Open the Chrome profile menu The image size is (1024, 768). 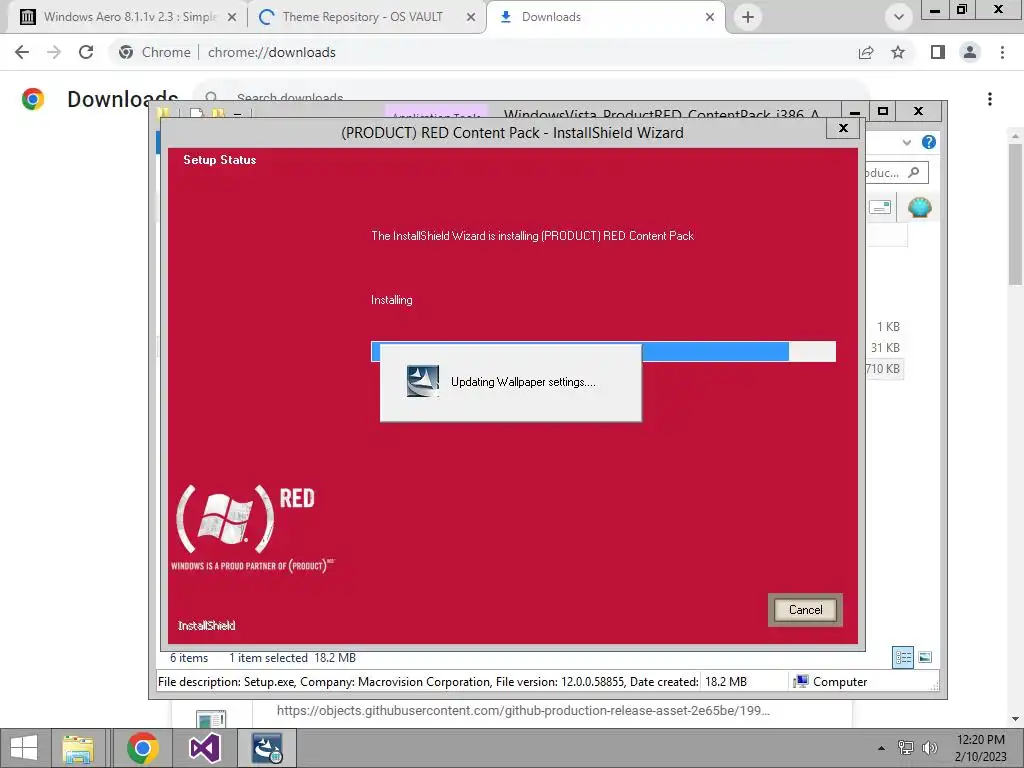click(970, 52)
